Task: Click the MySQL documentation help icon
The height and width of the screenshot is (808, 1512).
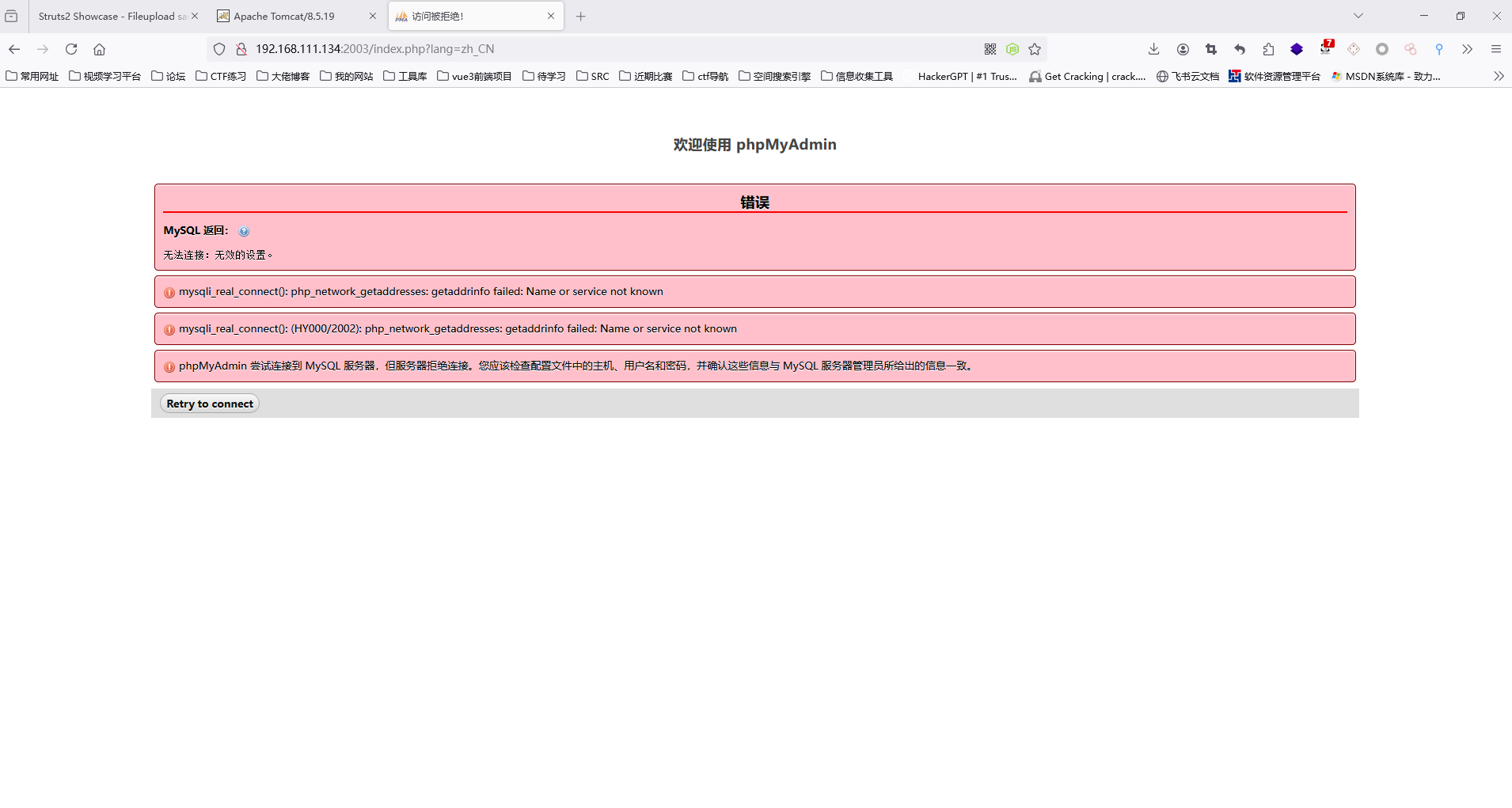Action: coord(244,232)
